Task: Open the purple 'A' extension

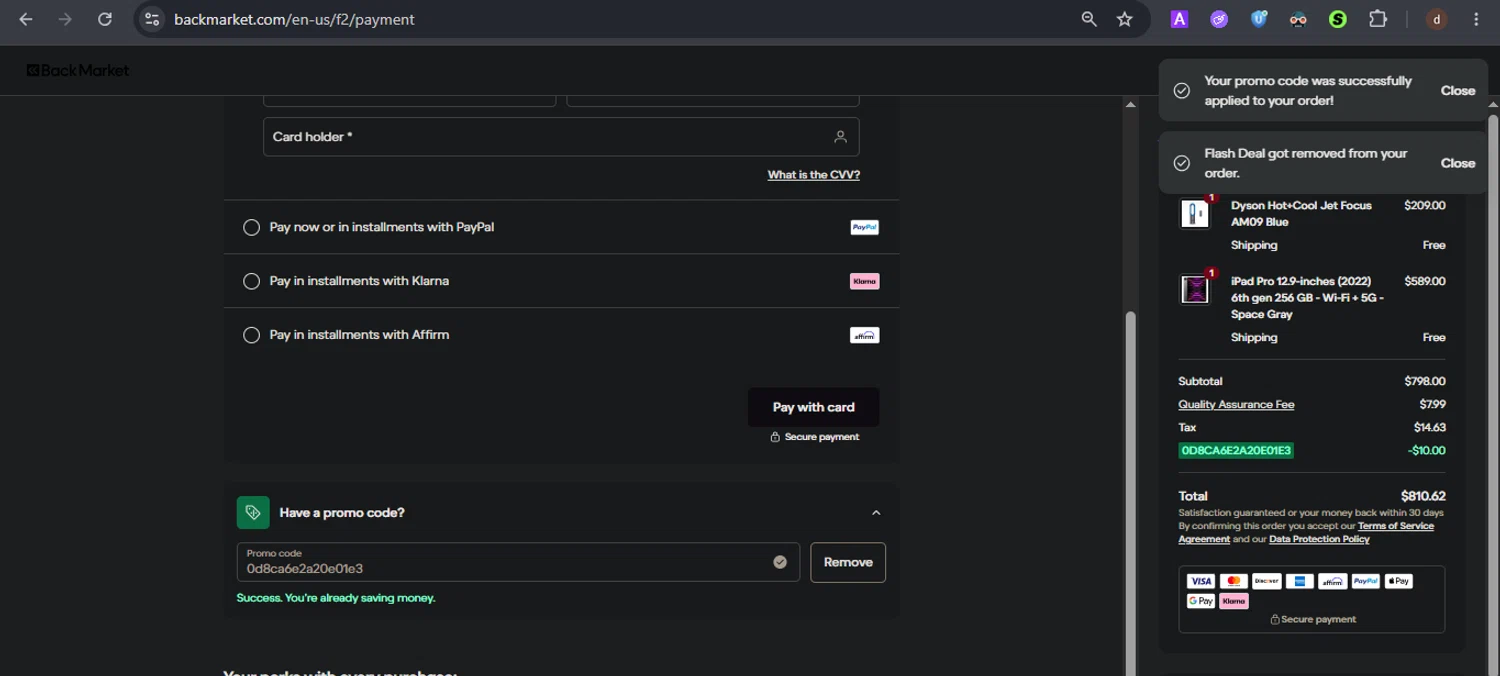Action: (1179, 19)
